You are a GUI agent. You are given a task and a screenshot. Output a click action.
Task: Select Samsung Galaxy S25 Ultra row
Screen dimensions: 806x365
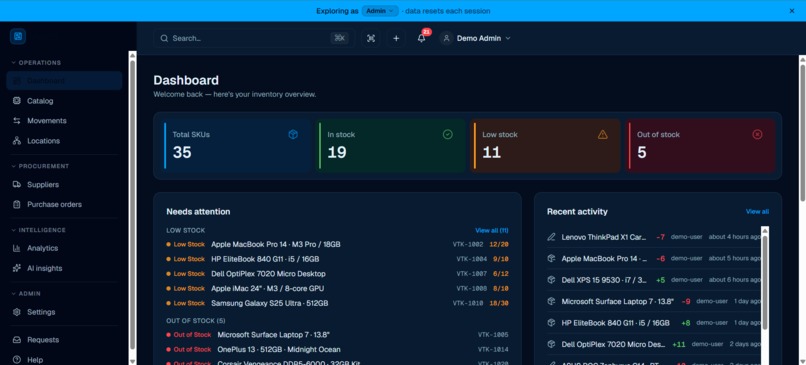click(x=337, y=303)
